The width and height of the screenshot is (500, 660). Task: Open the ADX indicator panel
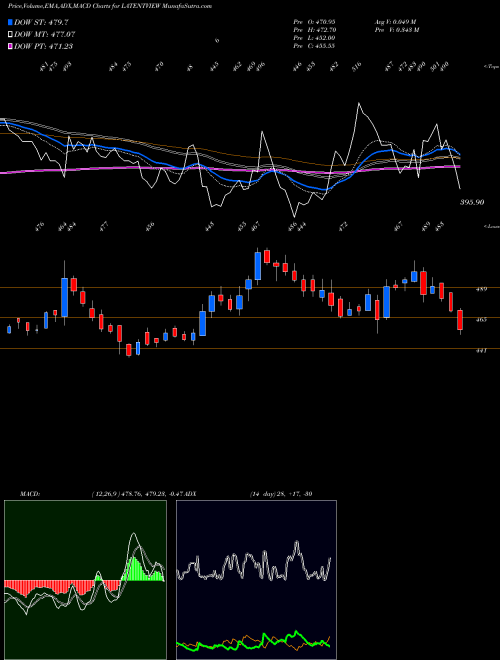(256, 580)
